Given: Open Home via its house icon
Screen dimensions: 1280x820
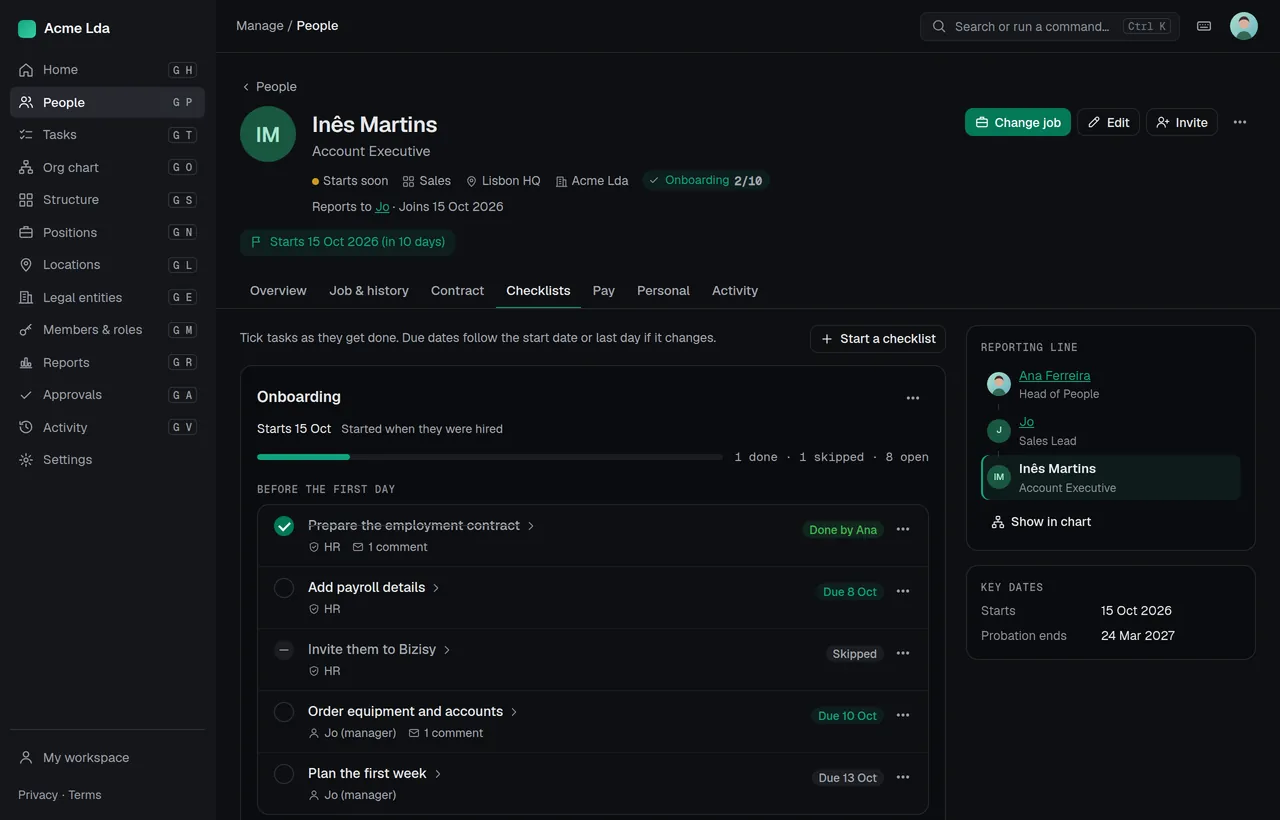Looking at the screenshot, I should 26,70.
